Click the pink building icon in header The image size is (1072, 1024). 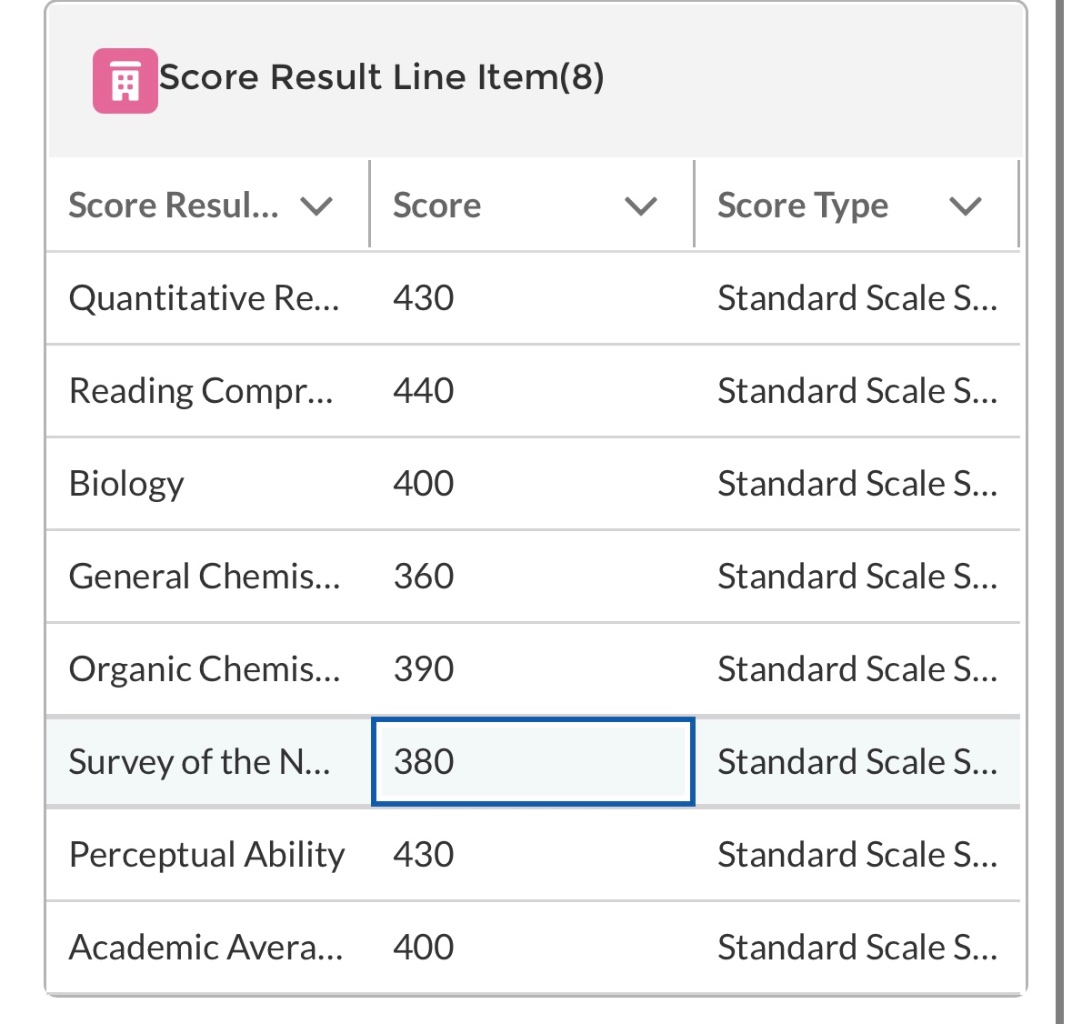[125, 81]
